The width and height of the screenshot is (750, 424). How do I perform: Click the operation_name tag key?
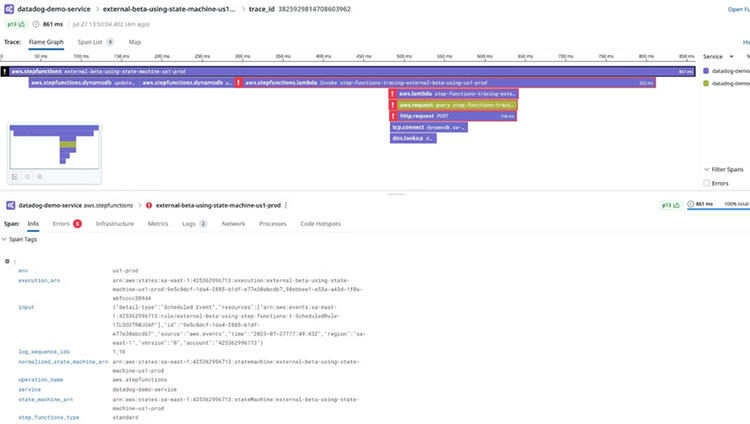pyautogui.click(x=41, y=379)
